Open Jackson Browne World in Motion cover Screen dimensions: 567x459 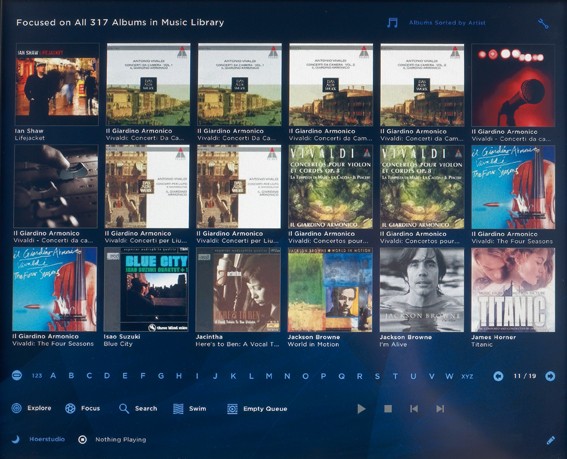(x=330, y=290)
